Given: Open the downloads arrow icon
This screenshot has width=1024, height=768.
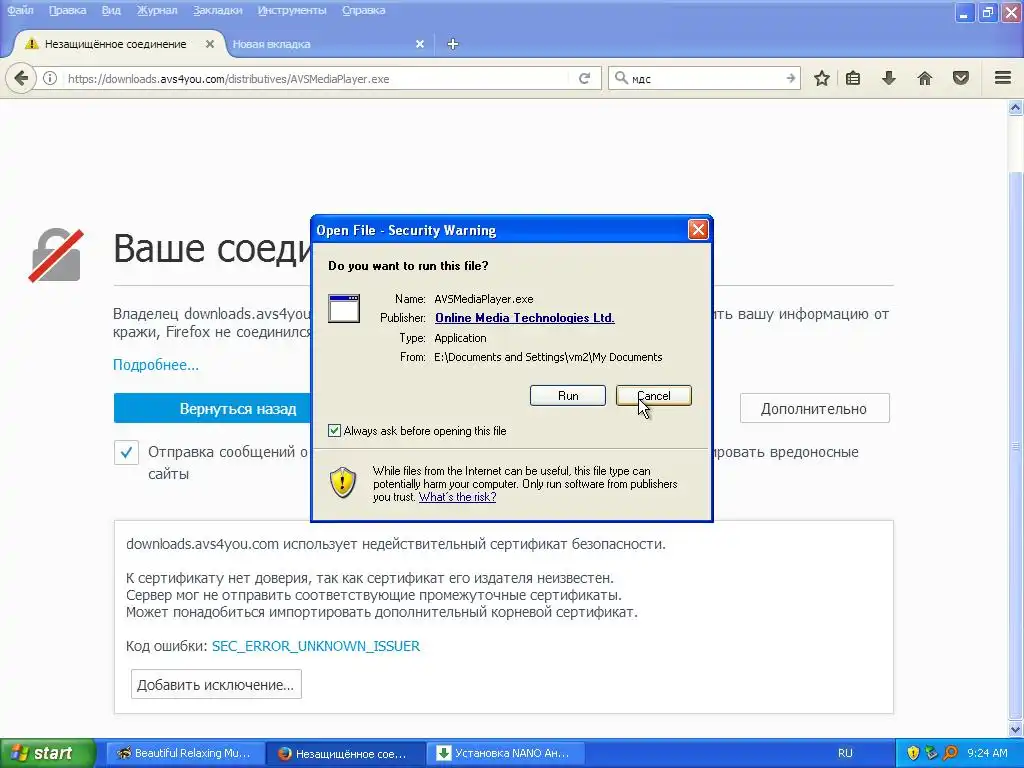Looking at the screenshot, I should tap(888, 78).
